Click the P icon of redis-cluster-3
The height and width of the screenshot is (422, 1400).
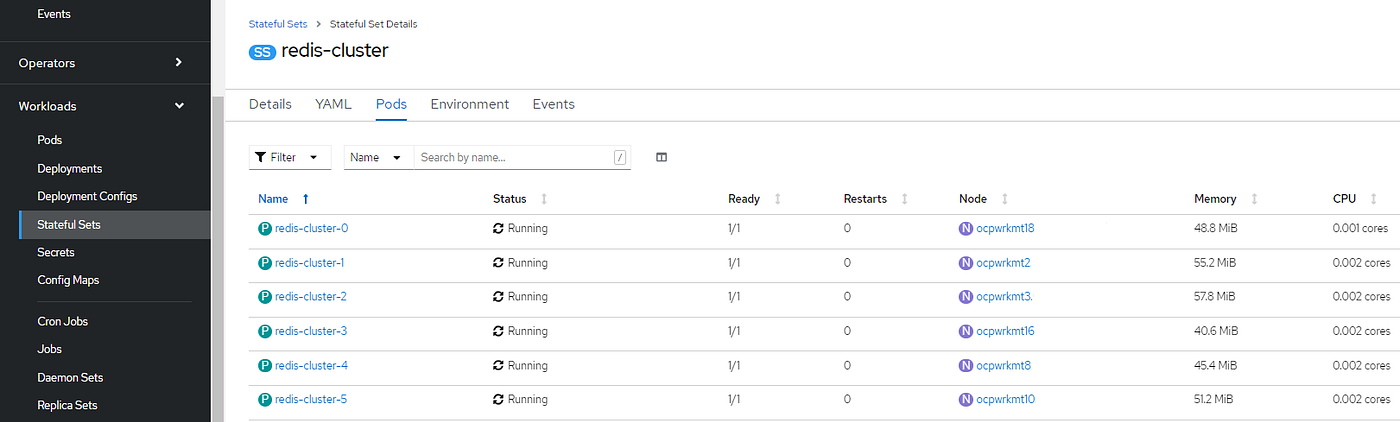coord(265,331)
